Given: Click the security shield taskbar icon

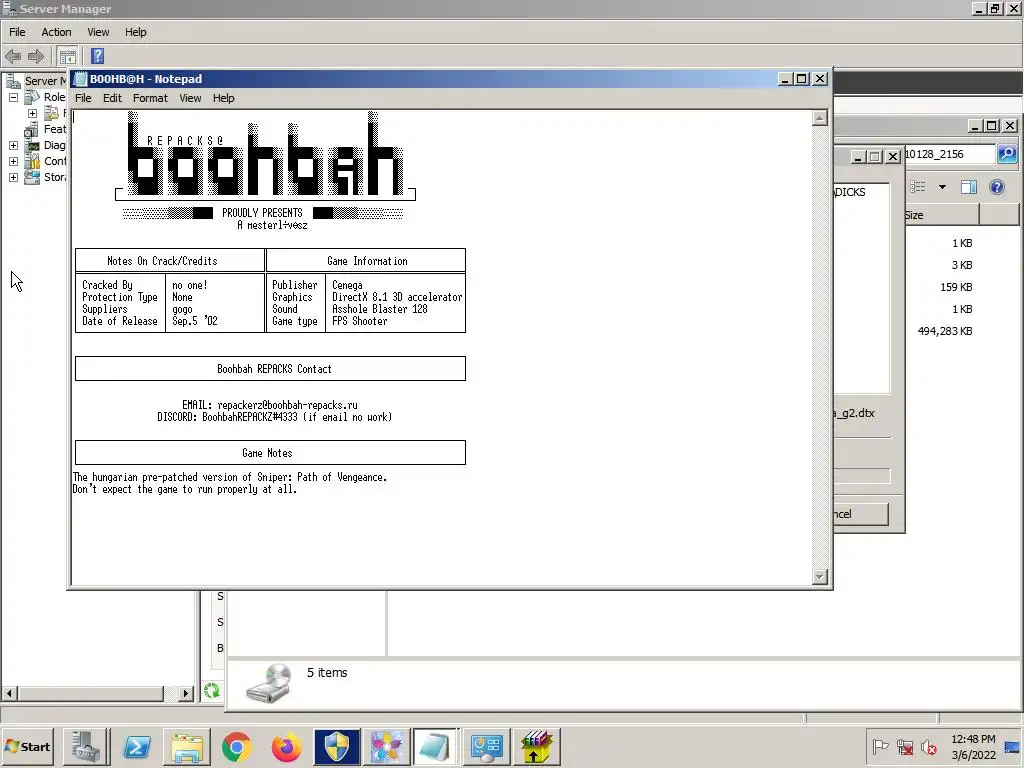Looking at the screenshot, I should click(x=337, y=746).
